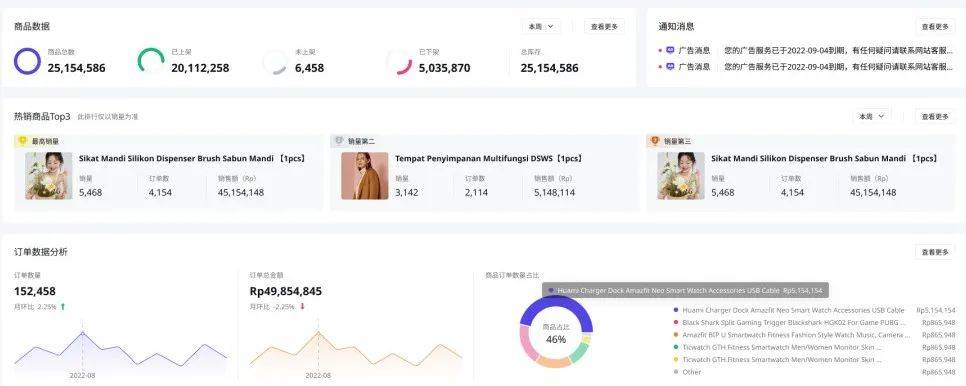Click the gray legend dot for Other
The image size is (966, 386).
point(676,372)
